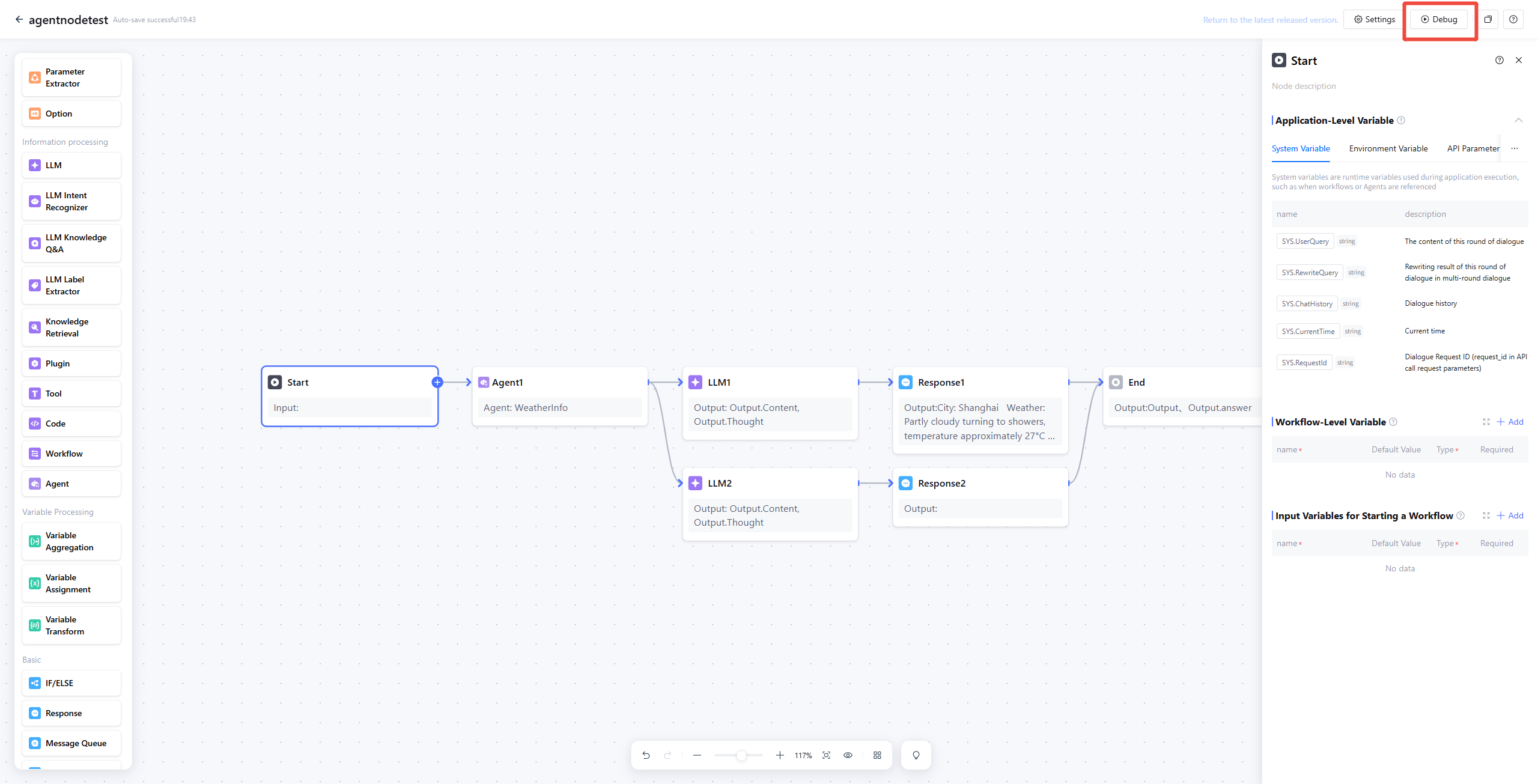Click the fit-to-screen icon beside 117%
This screenshot has height=784, width=1538.
pos(826,755)
